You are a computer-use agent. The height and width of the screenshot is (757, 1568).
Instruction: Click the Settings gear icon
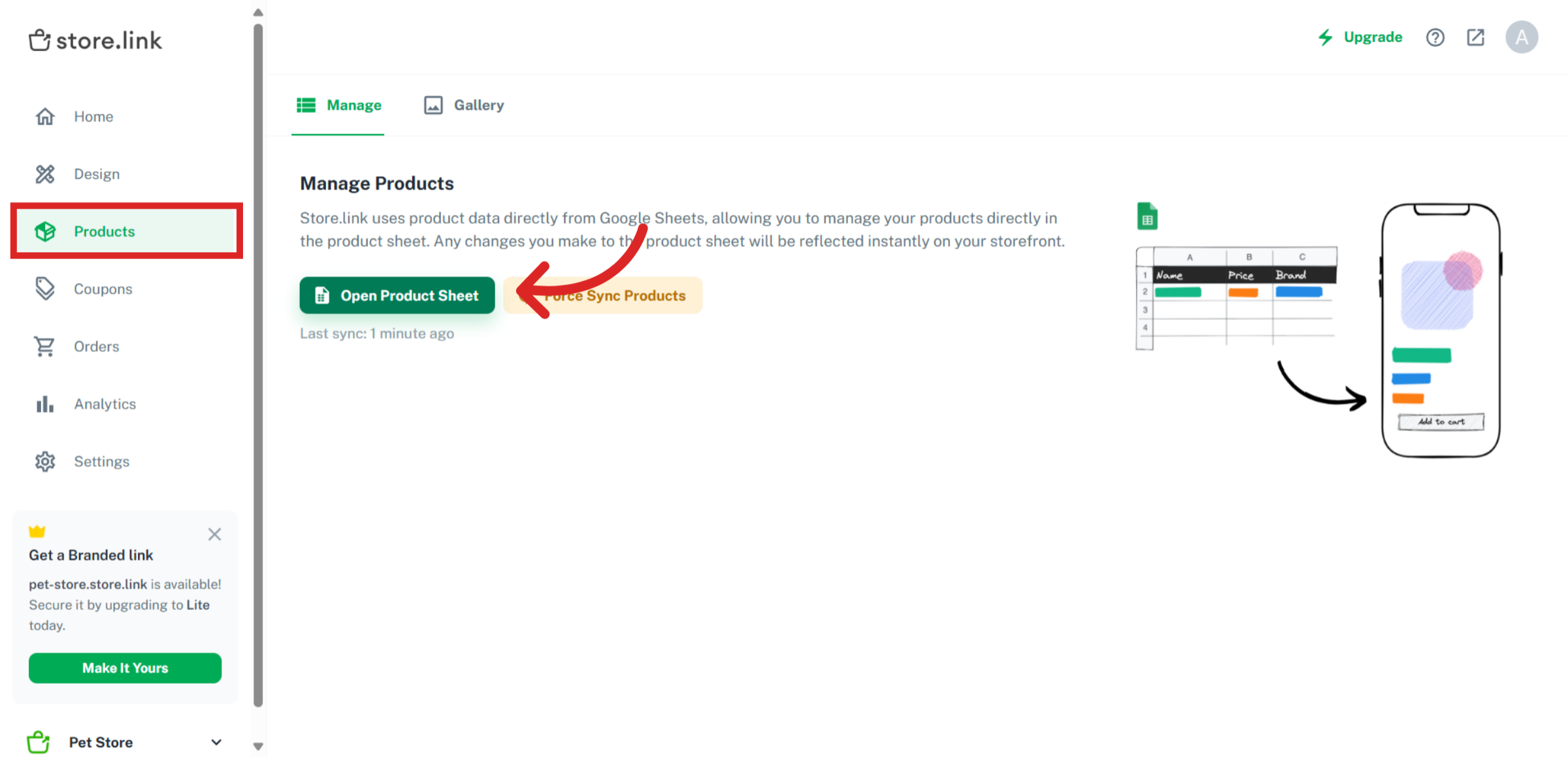(45, 461)
